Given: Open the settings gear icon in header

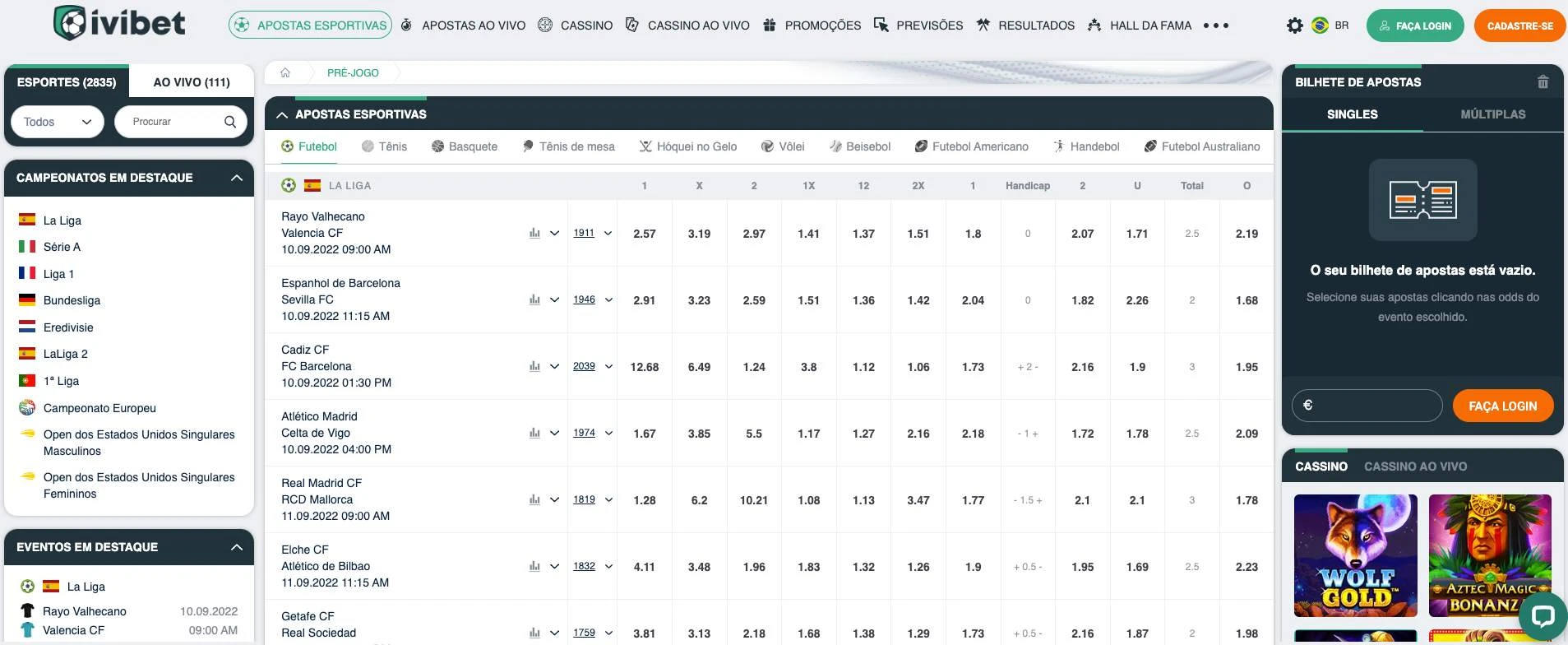Looking at the screenshot, I should (x=1295, y=26).
